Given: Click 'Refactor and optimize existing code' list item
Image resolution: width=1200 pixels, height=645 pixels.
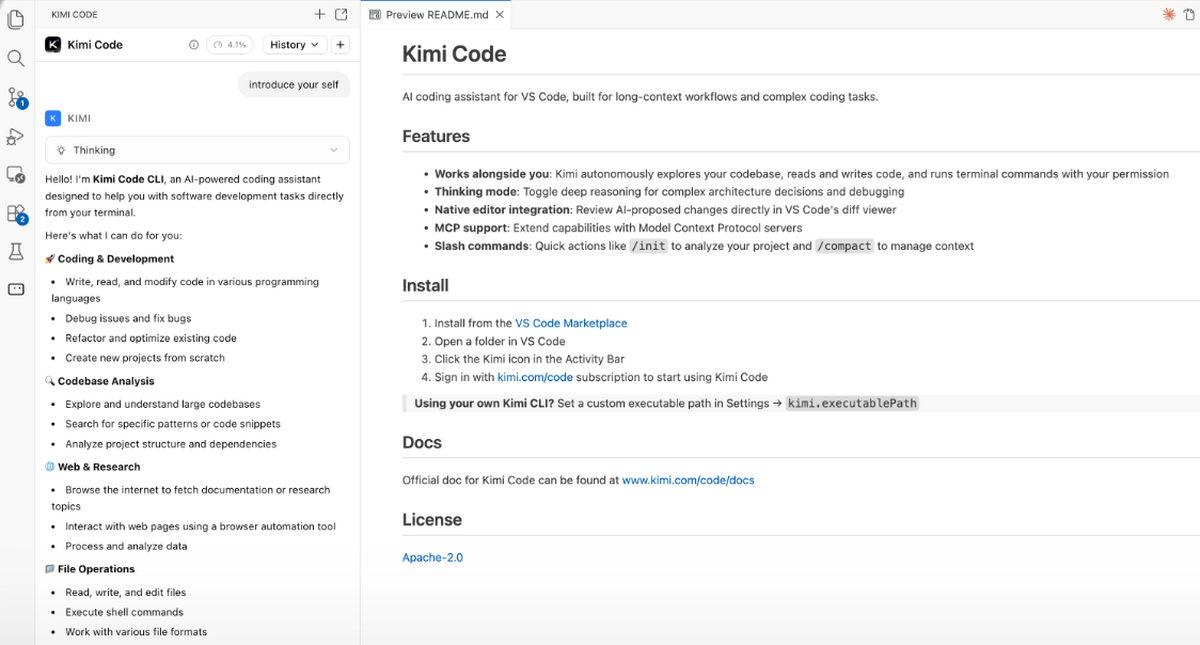Looking at the screenshot, I should [151, 338].
